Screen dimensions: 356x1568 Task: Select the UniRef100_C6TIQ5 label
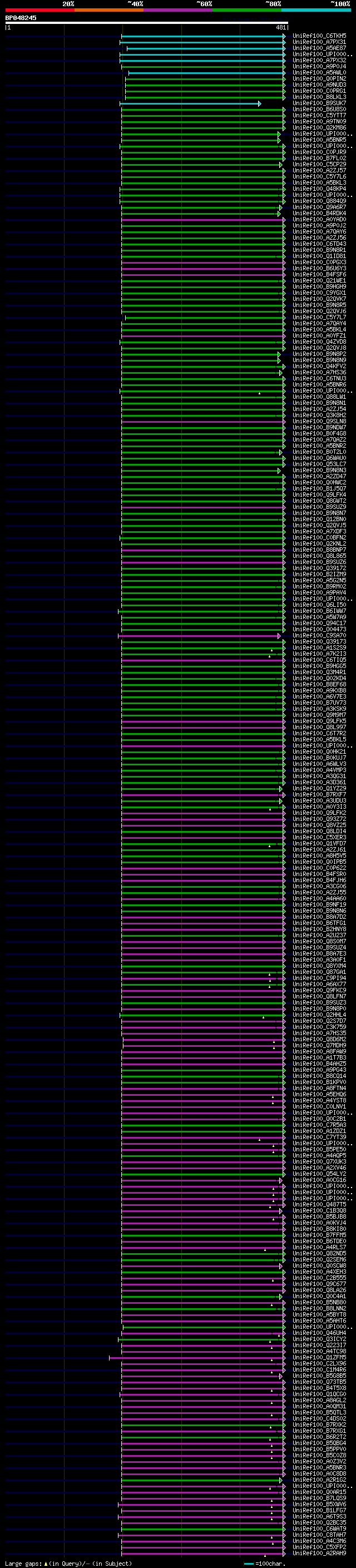click(x=319, y=660)
